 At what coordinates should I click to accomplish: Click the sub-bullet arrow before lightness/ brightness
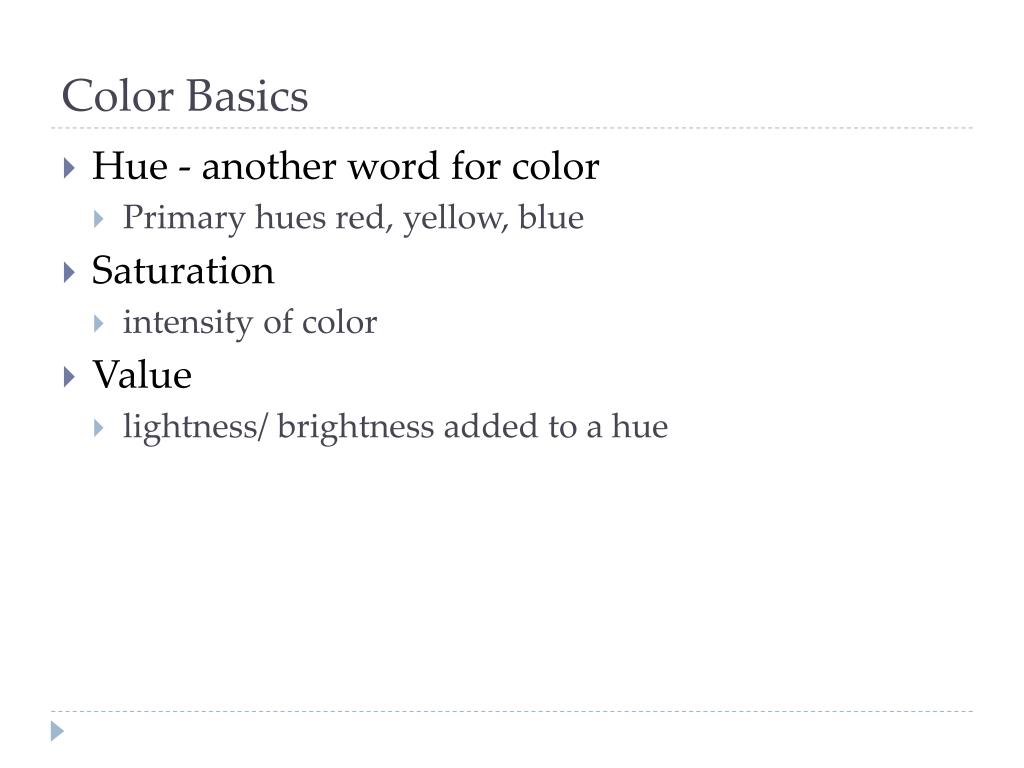(x=99, y=428)
